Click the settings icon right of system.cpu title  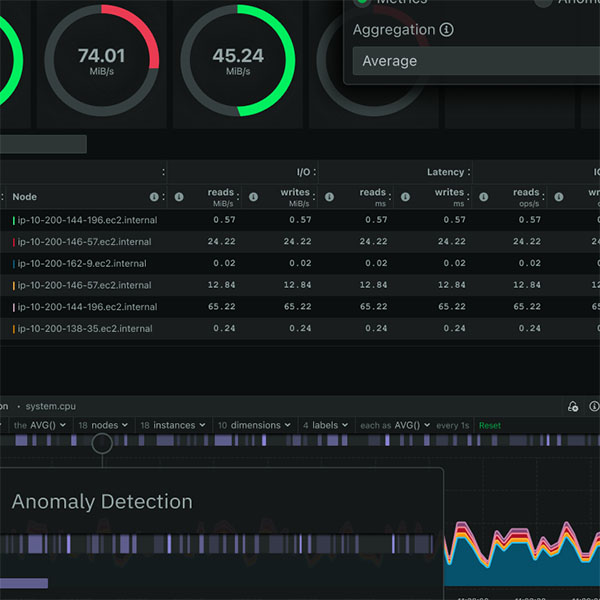[573, 406]
